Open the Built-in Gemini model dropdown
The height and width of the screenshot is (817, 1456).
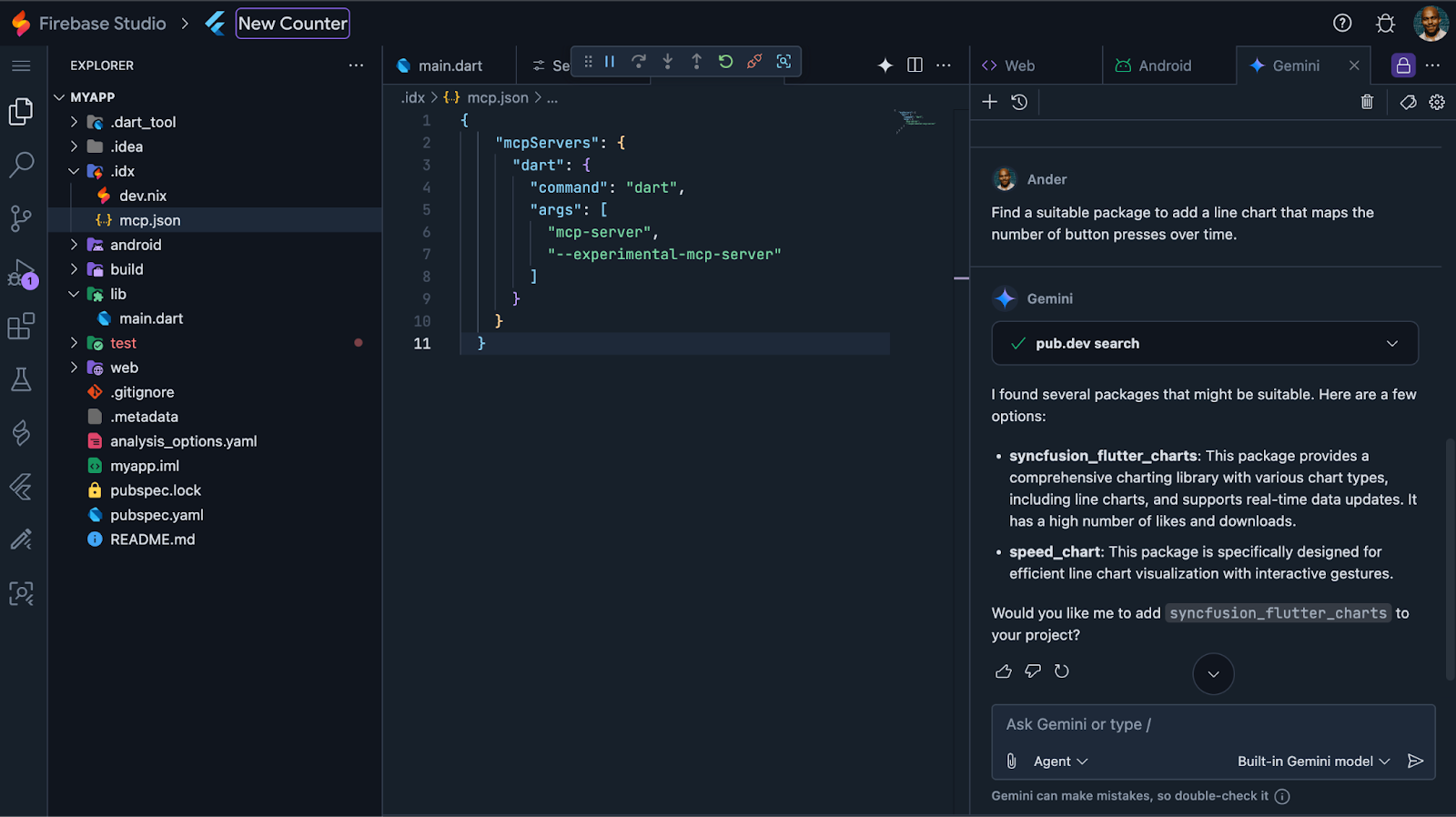coord(1313,762)
